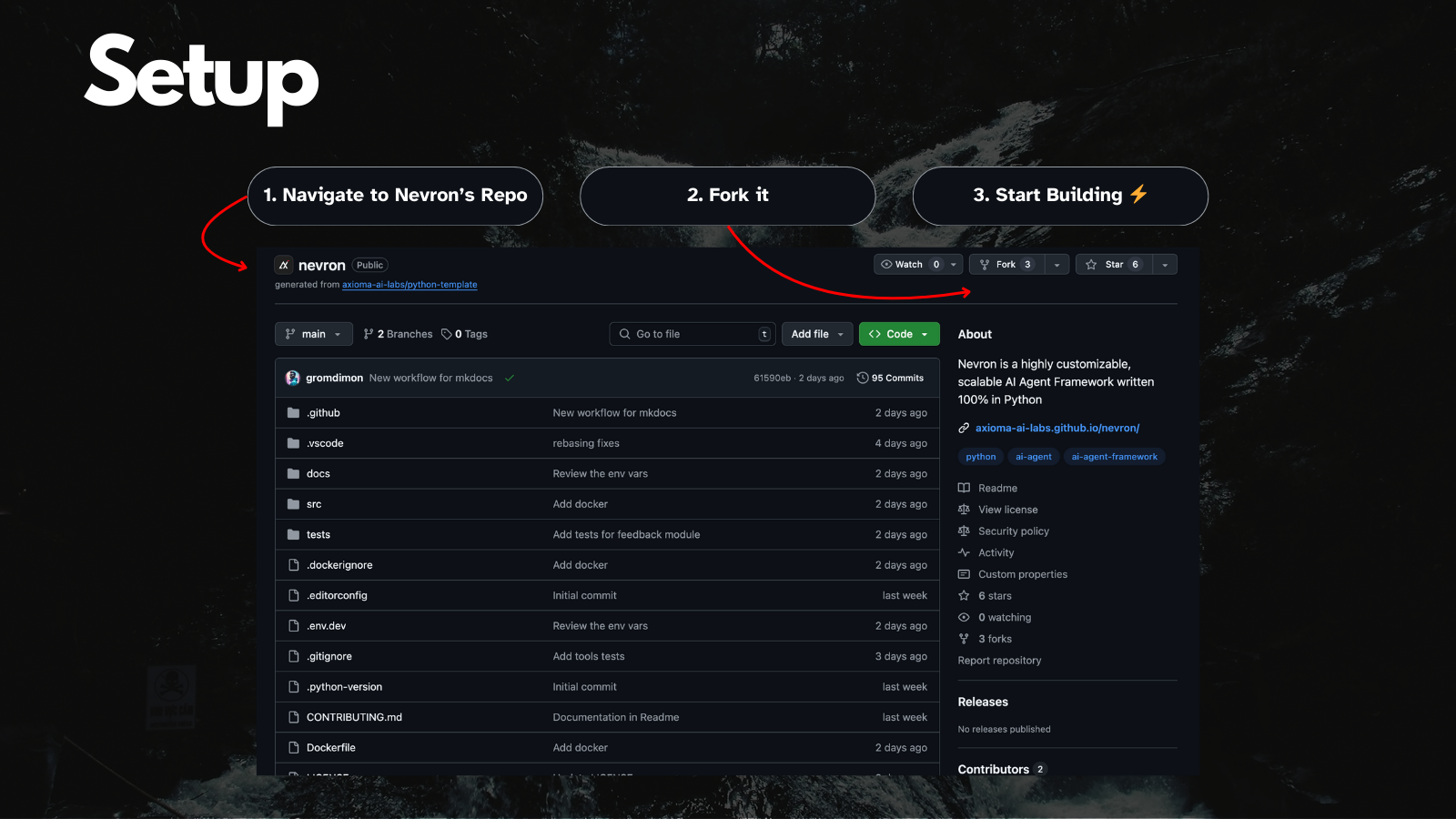Image resolution: width=1456 pixels, height=819 pixels.
Task: Open commit message 'Add tools tests'
Action: pyautogui.click(x=589, y=657)
